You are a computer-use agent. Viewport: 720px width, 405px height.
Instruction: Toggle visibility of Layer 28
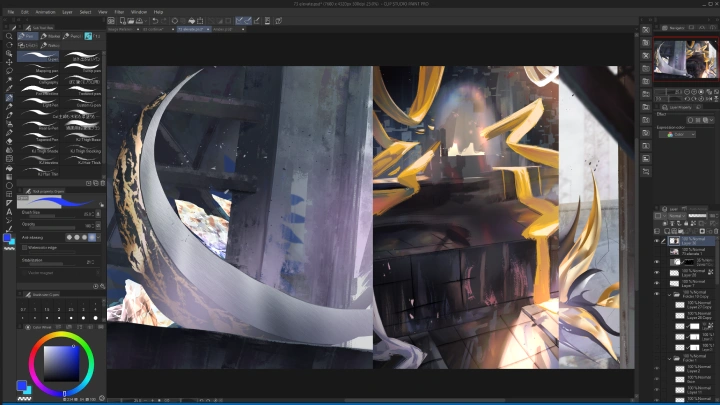pos(657,272)
